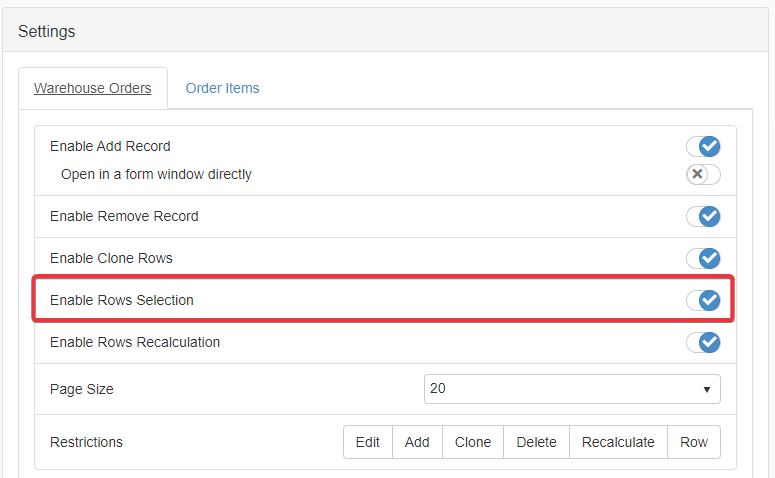Click the Page Size label

82,389
